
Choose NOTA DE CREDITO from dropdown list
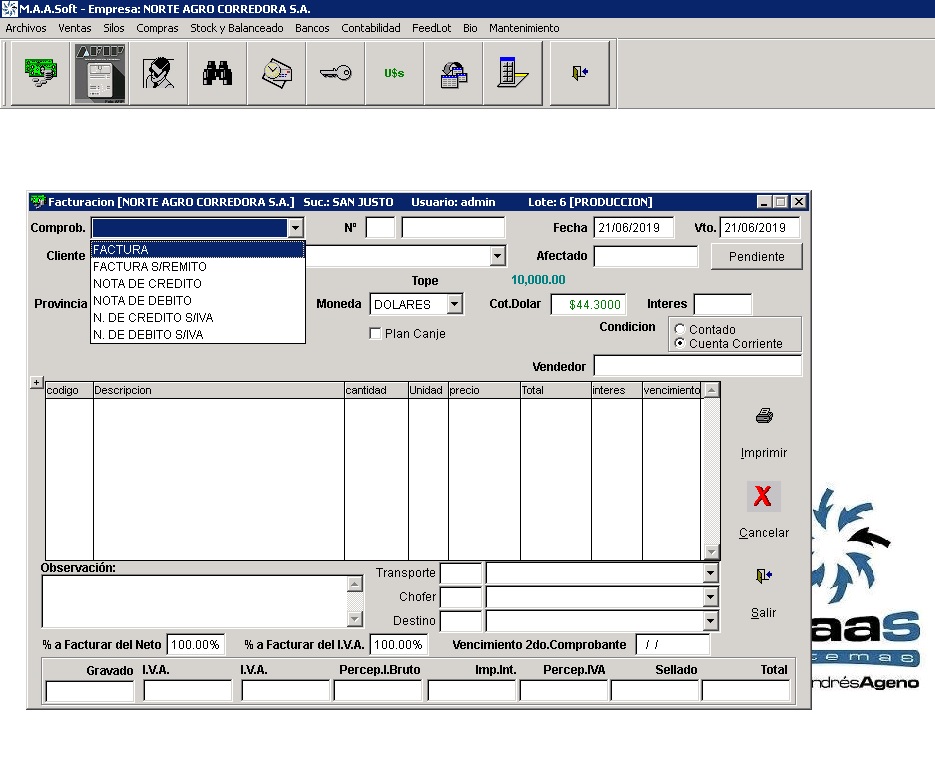(147, 284)
